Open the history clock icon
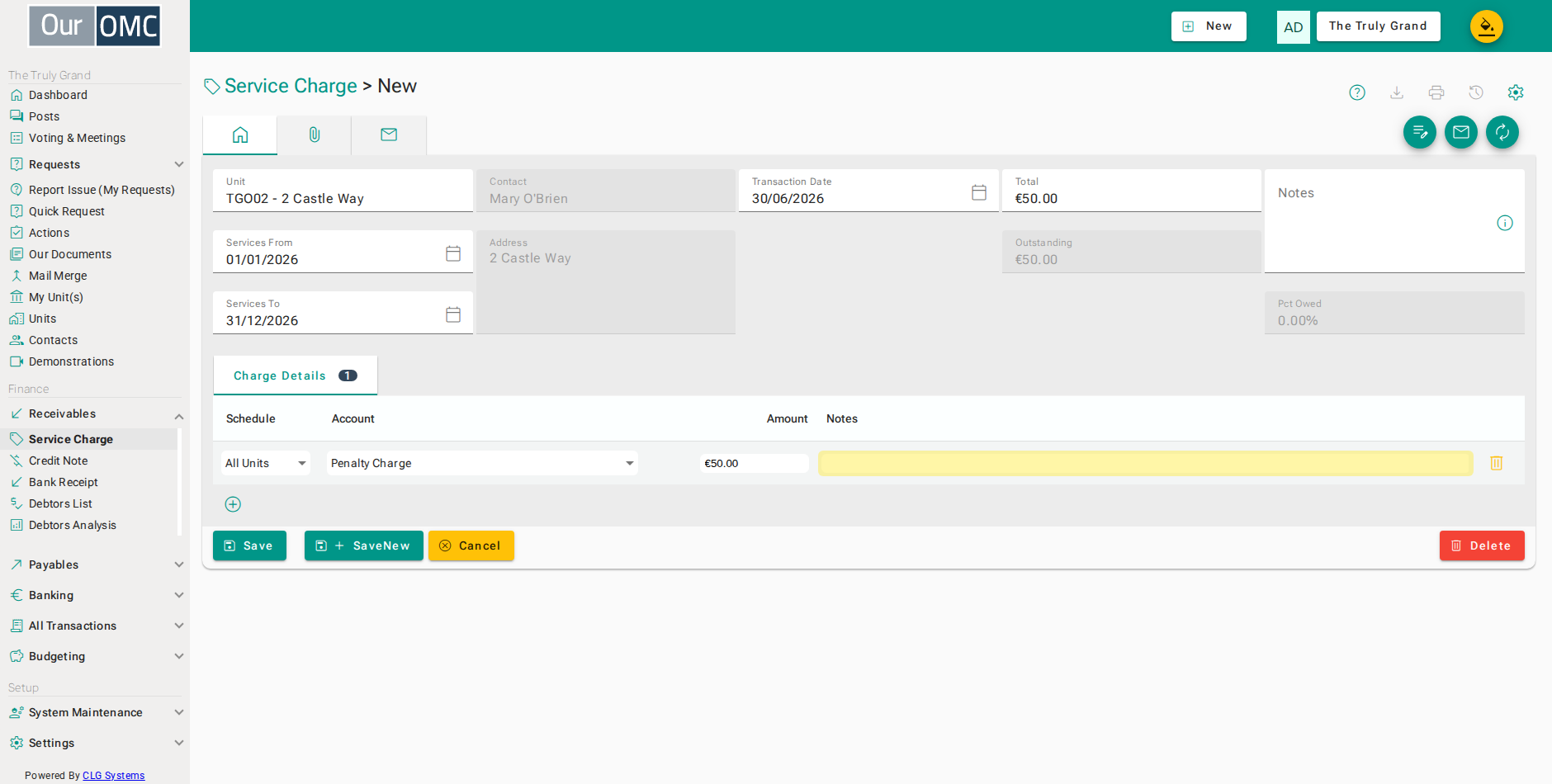This screenshot has height=784, width=1552. 1476,92
